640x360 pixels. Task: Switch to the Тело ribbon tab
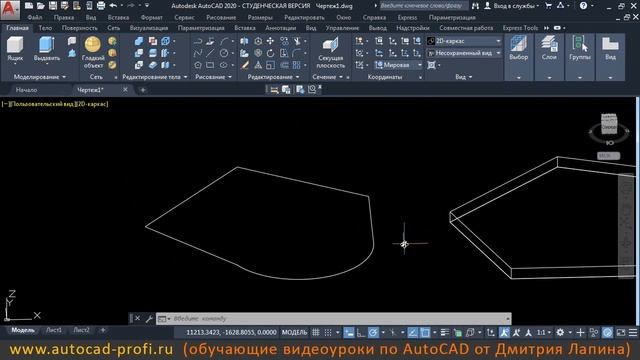pyautogui.click(x=45, y=28)
